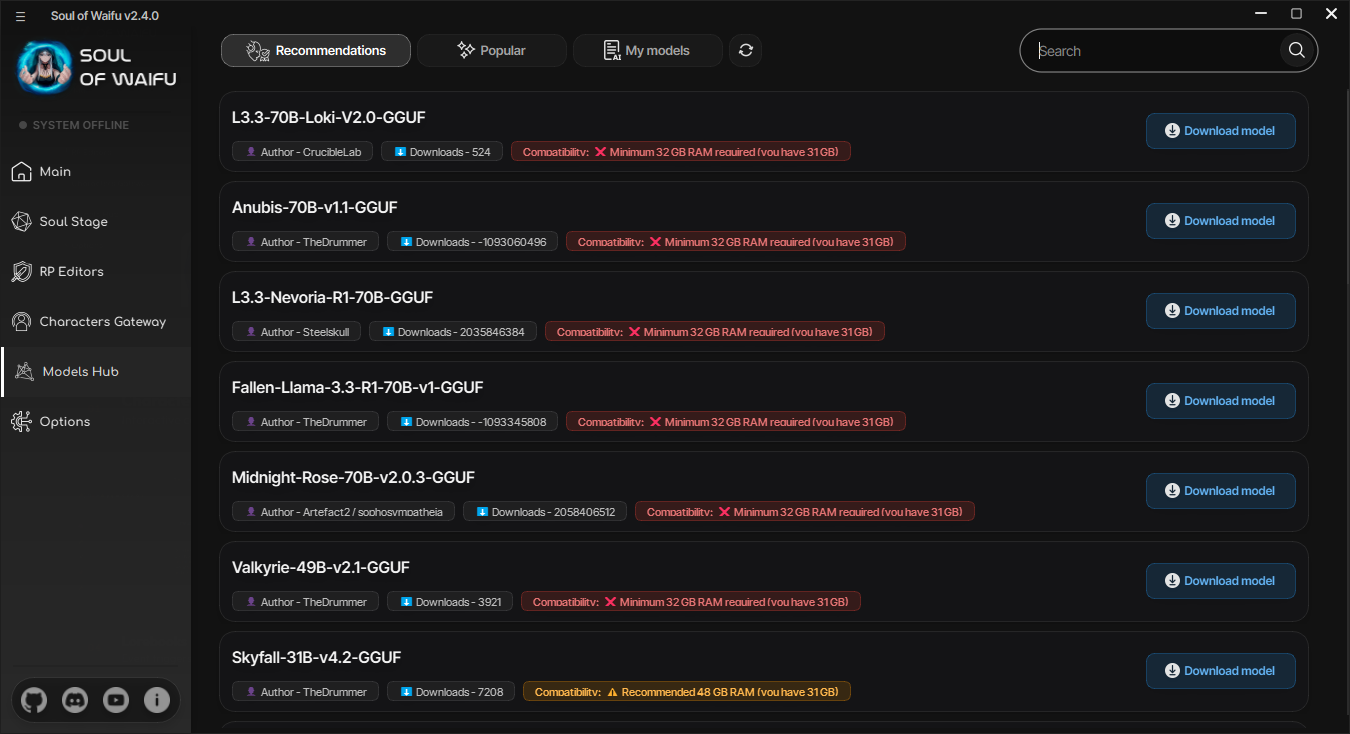Click the Soul of Waifu logo avatar
The image size is (1350, 734).
coord(44,67)
